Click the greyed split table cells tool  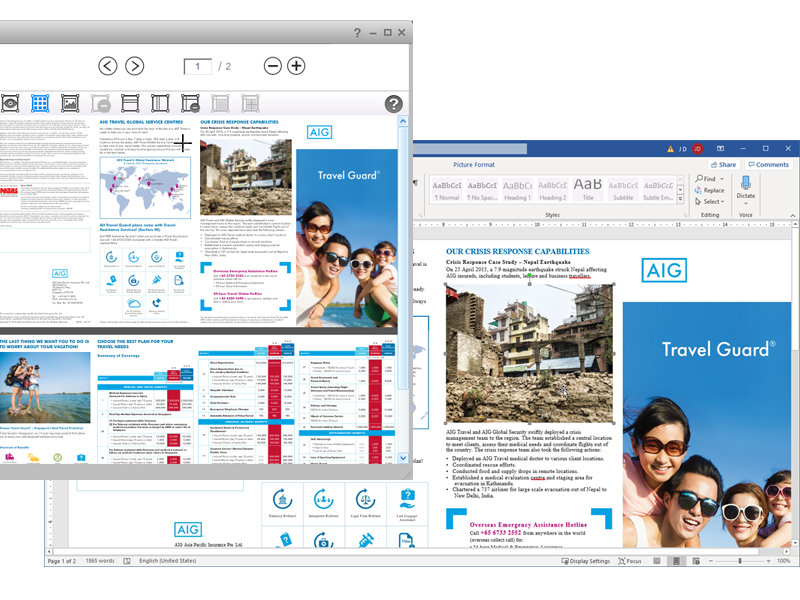click(251, 104)
